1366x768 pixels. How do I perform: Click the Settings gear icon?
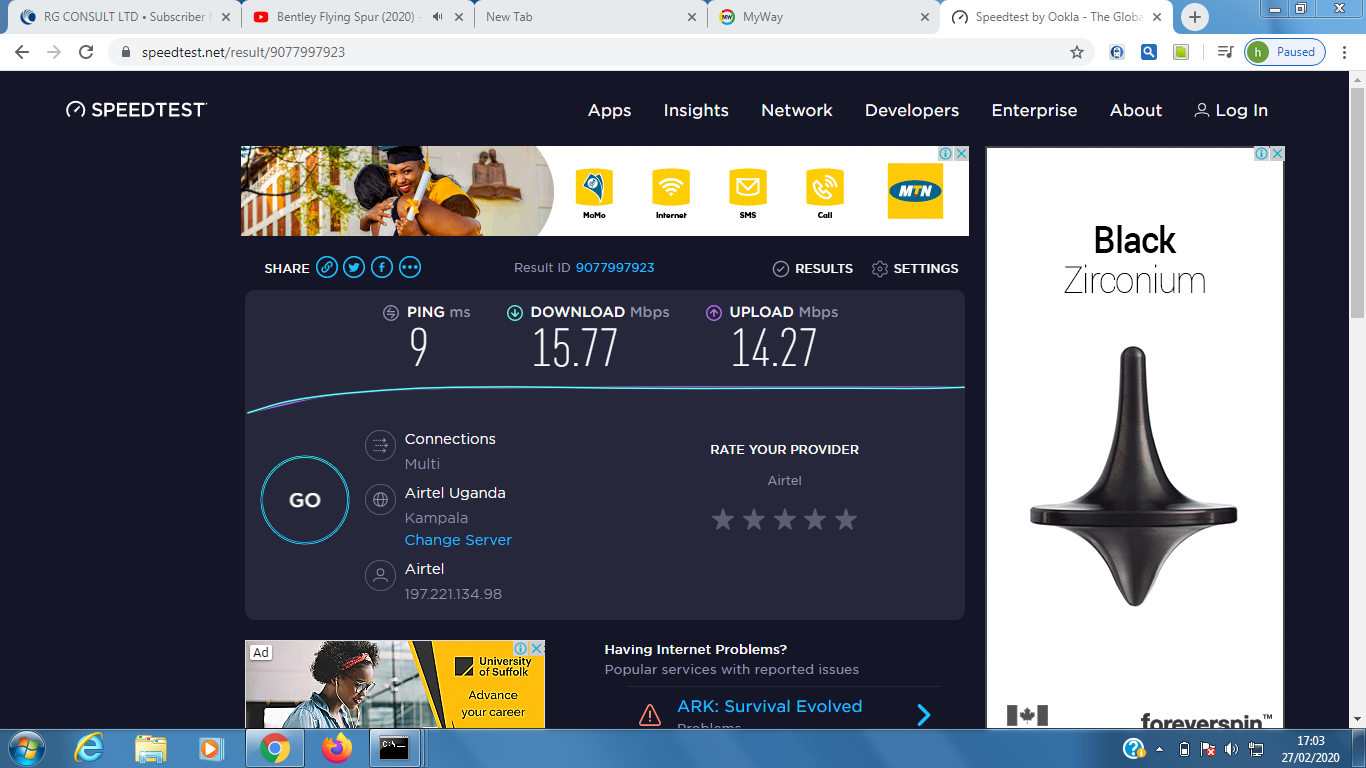tap(880, 269)
